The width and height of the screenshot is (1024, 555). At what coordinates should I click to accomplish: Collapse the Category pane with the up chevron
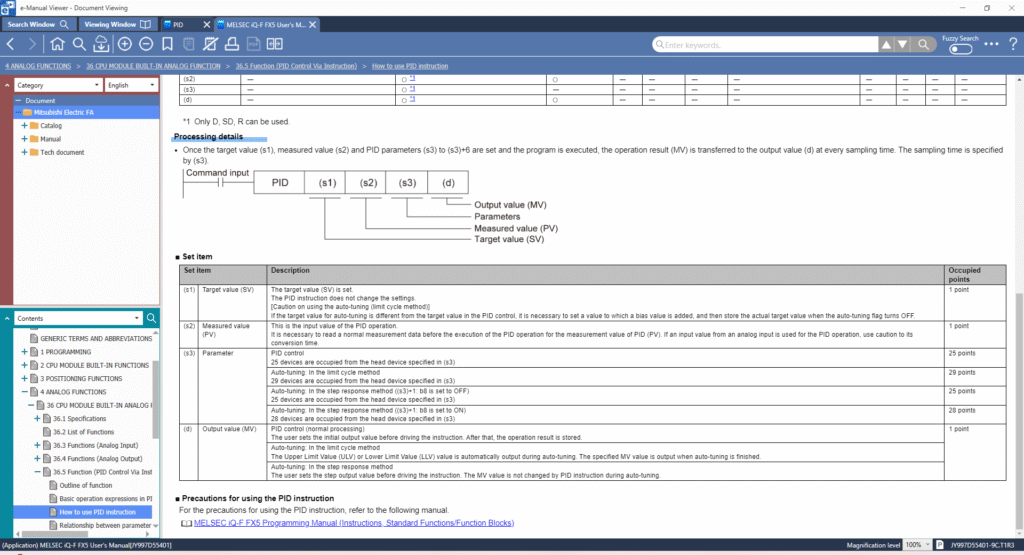(x=7, y=85)
